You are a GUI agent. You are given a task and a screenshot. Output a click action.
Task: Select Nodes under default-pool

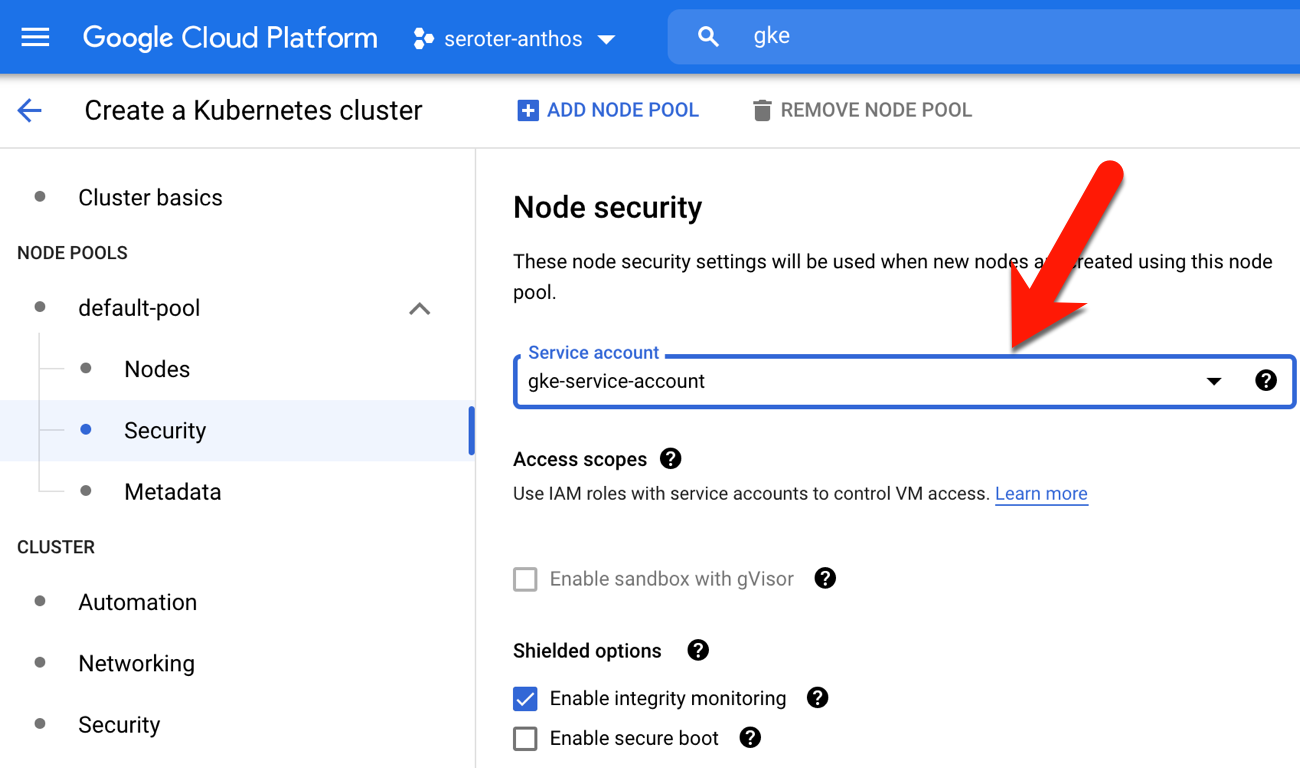point(157,369)
